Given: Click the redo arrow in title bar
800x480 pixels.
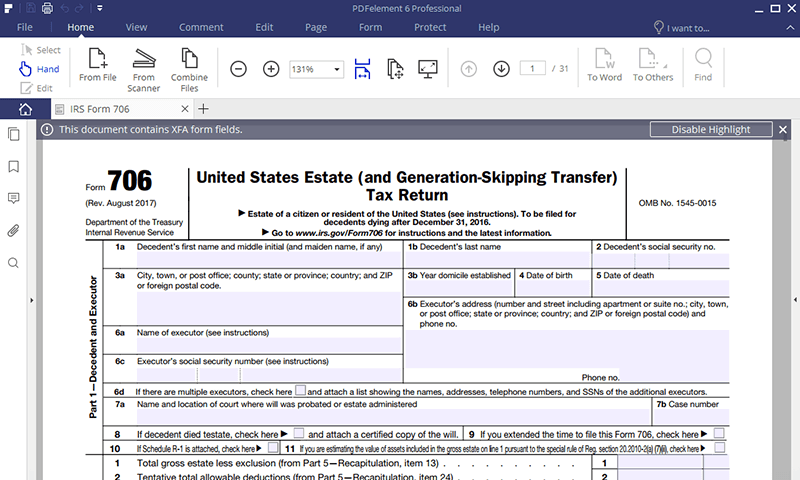Looking at the screenshot, I should (79, 8).
